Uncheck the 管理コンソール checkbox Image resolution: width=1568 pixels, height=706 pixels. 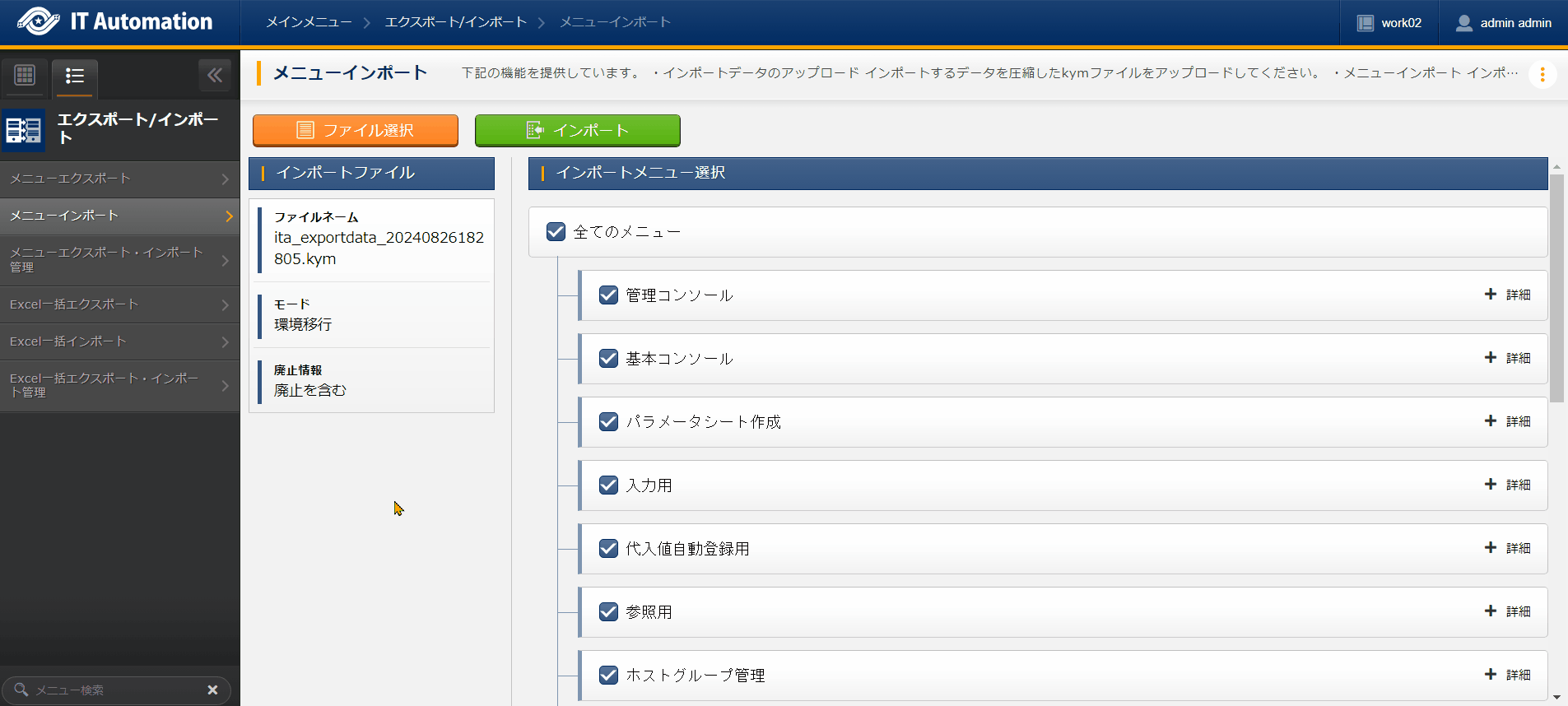(x=609, y=295)
